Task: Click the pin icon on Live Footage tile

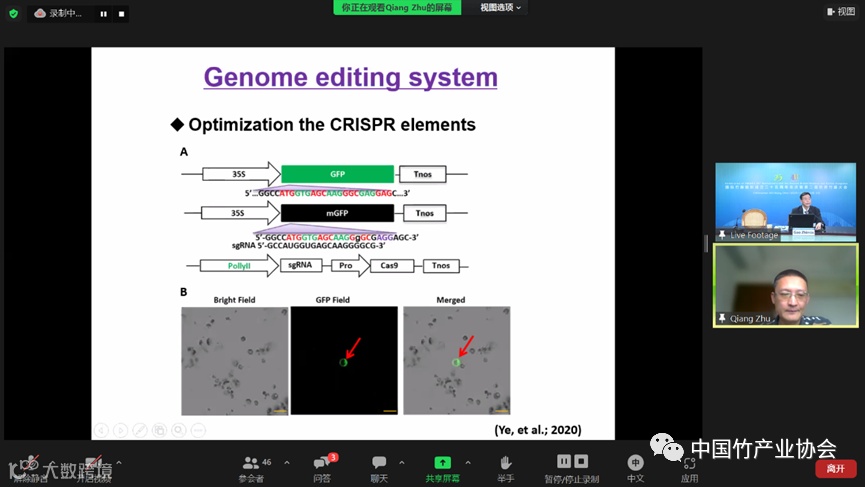Action: coord(722,235)
